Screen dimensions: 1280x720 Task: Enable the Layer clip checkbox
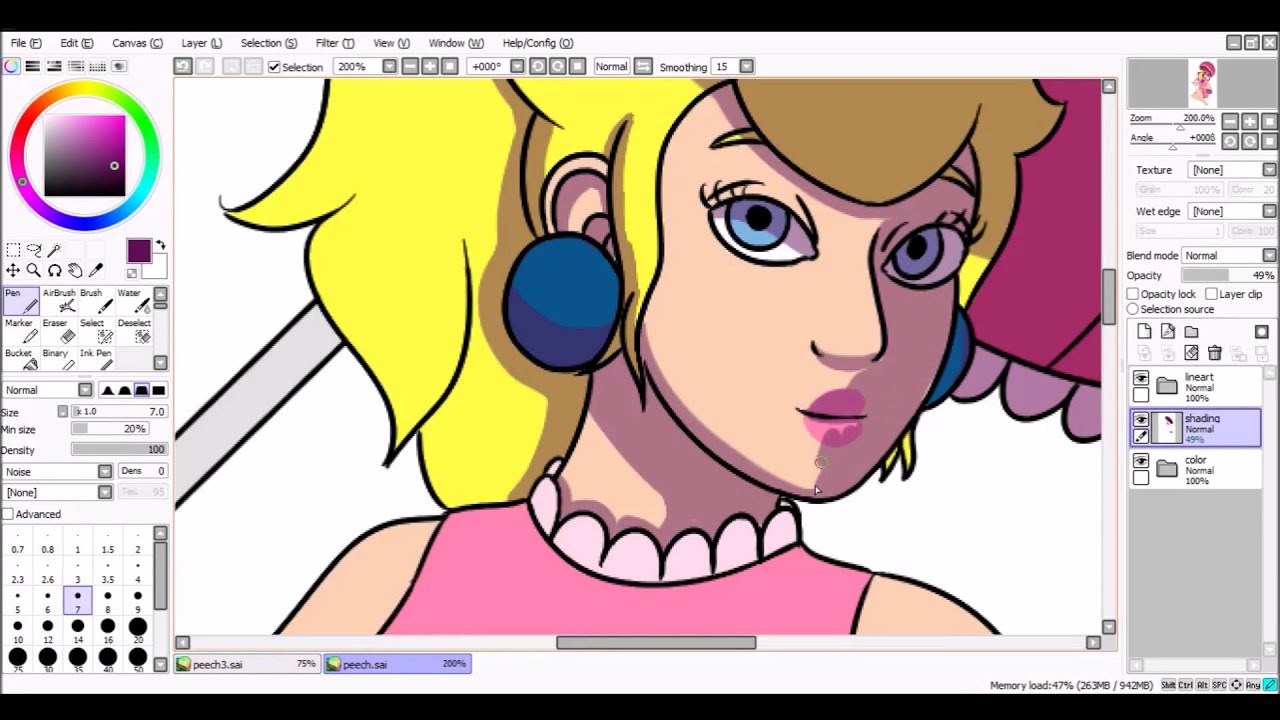(1211, 294)
